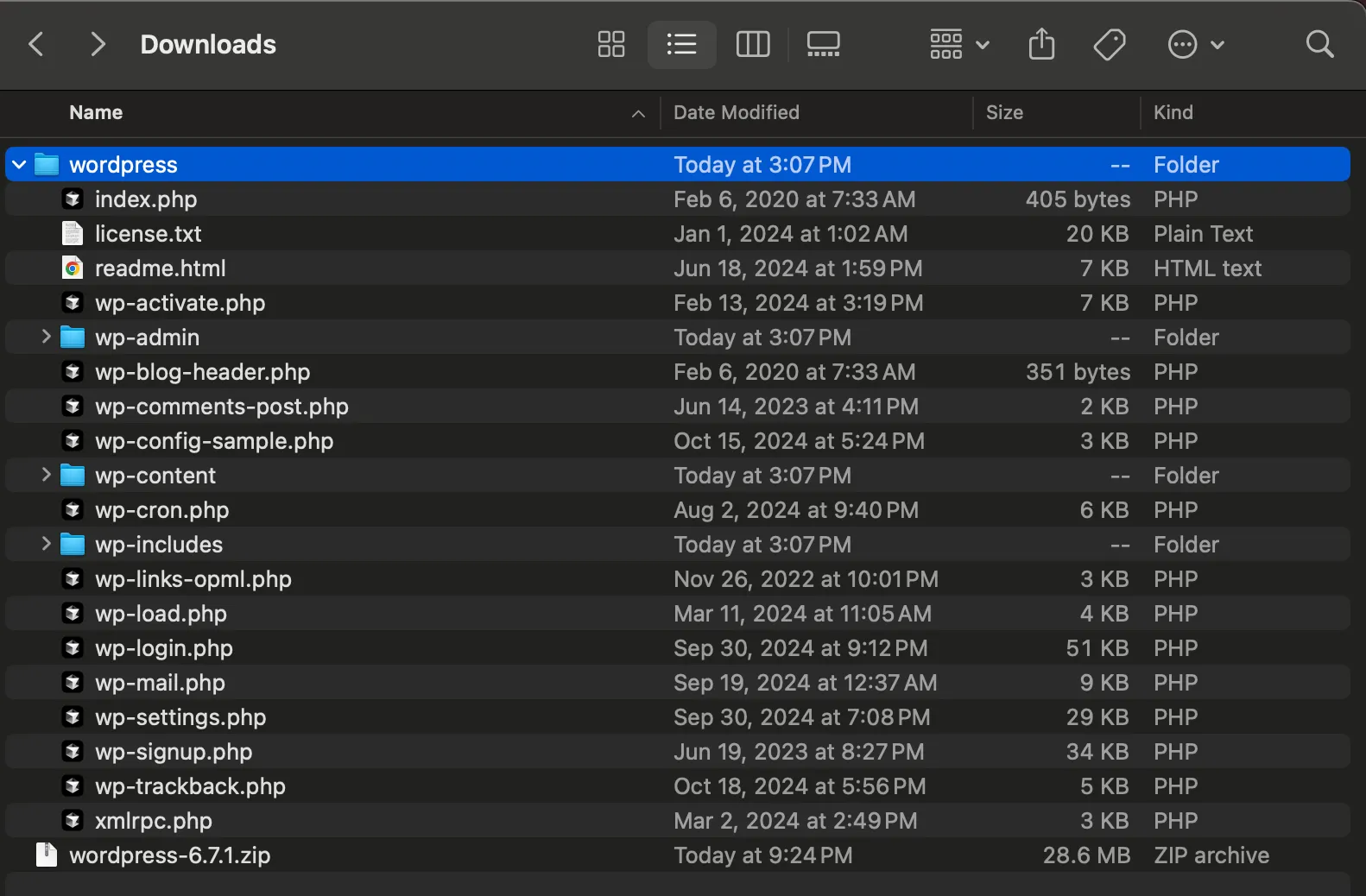
Task: Click the 28.6 MB size value
Action: click(1086, 855)
